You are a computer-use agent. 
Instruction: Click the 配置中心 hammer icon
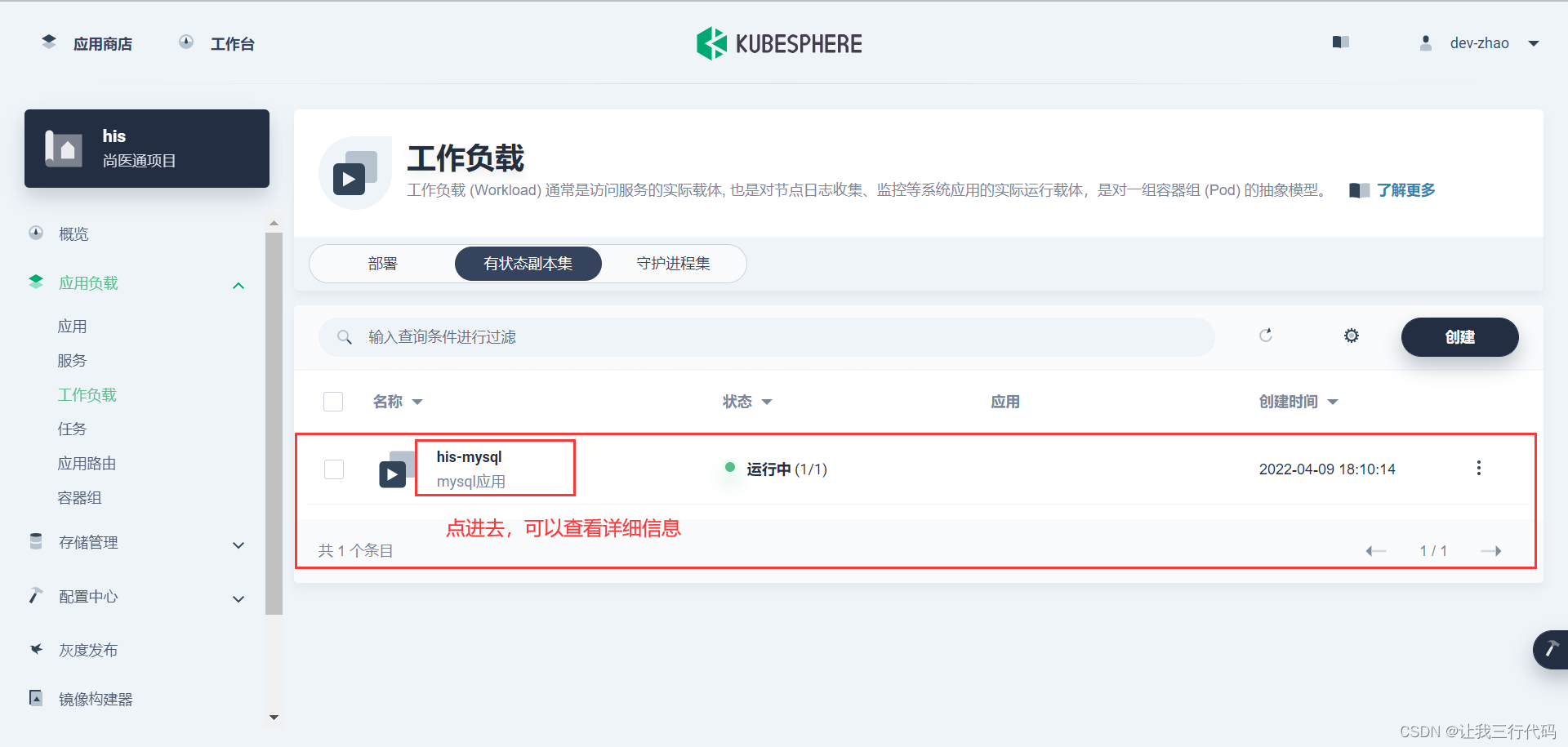(x=35, y=595)
